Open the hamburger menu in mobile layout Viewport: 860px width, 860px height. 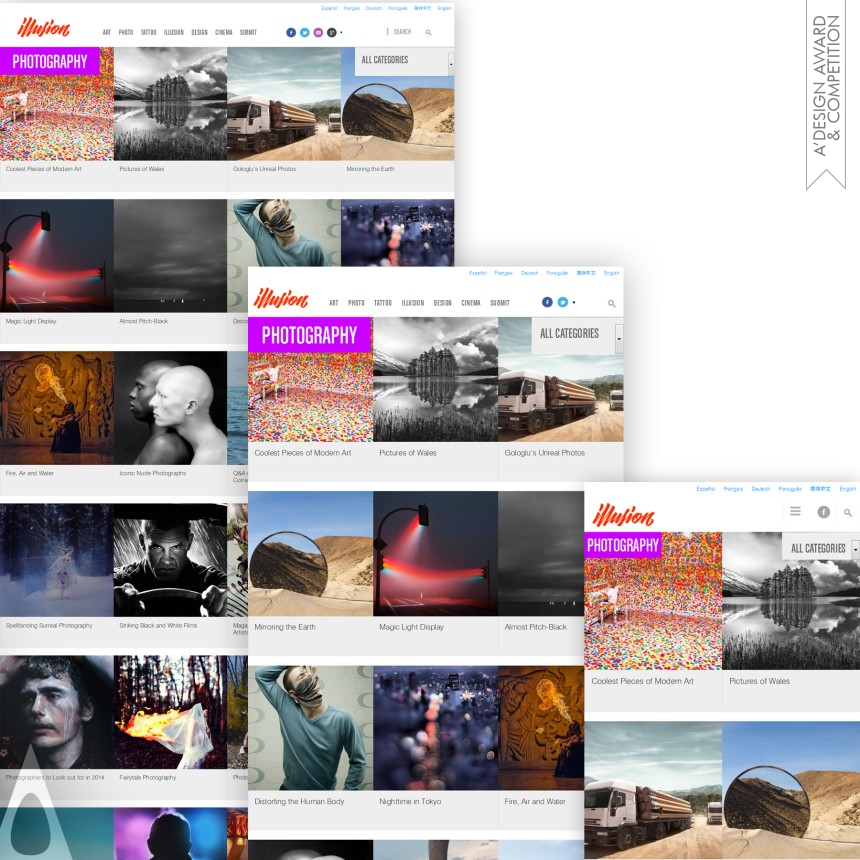click(x=795, y=511)
